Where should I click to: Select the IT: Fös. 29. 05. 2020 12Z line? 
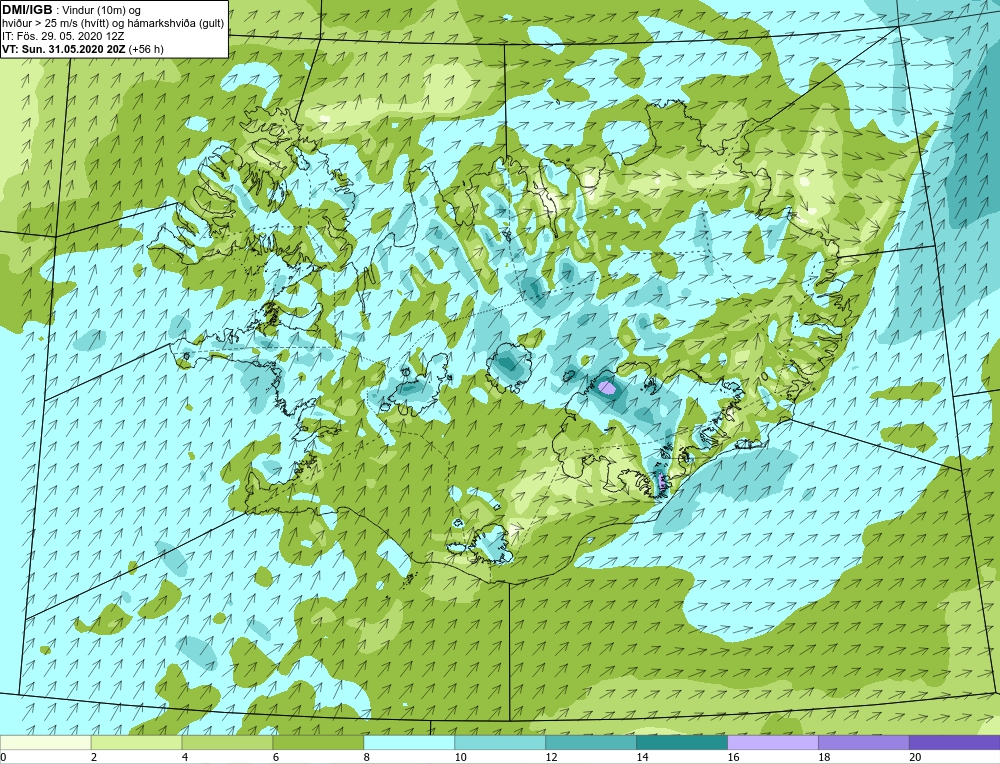coord(63,36)
